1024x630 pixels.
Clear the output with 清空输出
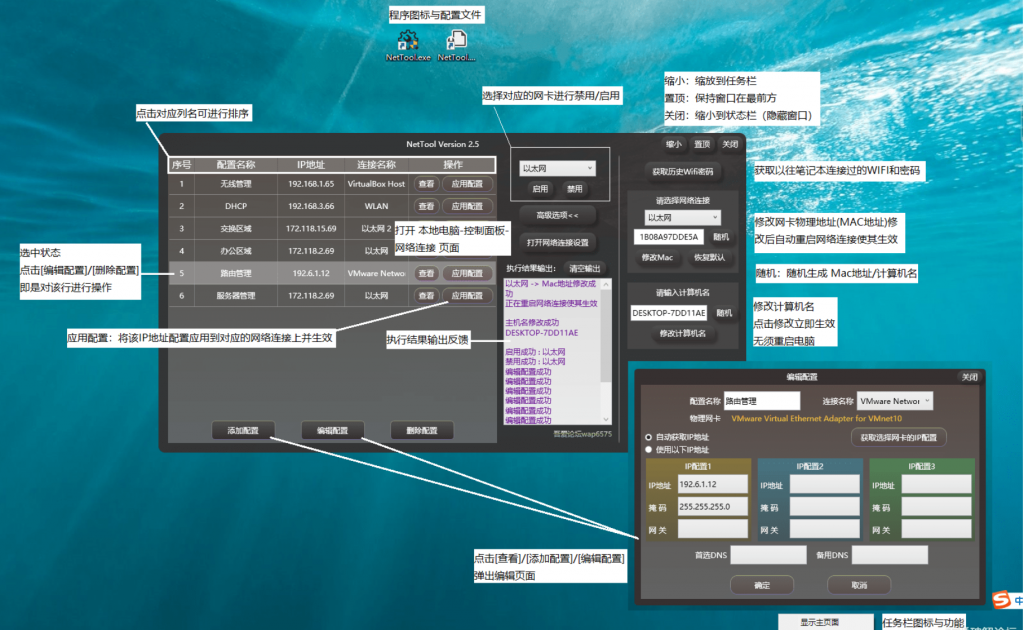point(584,268)
